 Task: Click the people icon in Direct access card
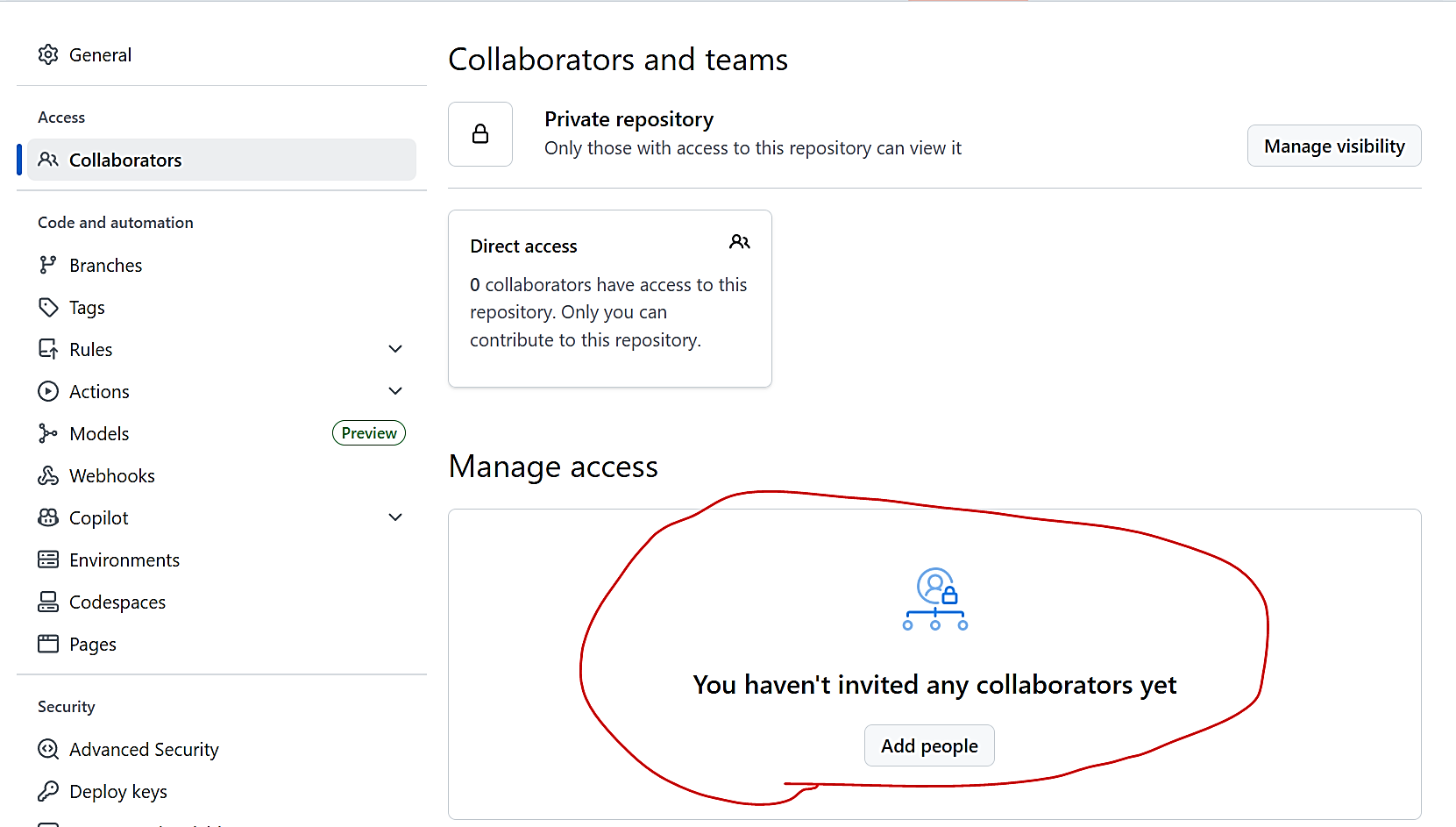[x=739, y=242]
